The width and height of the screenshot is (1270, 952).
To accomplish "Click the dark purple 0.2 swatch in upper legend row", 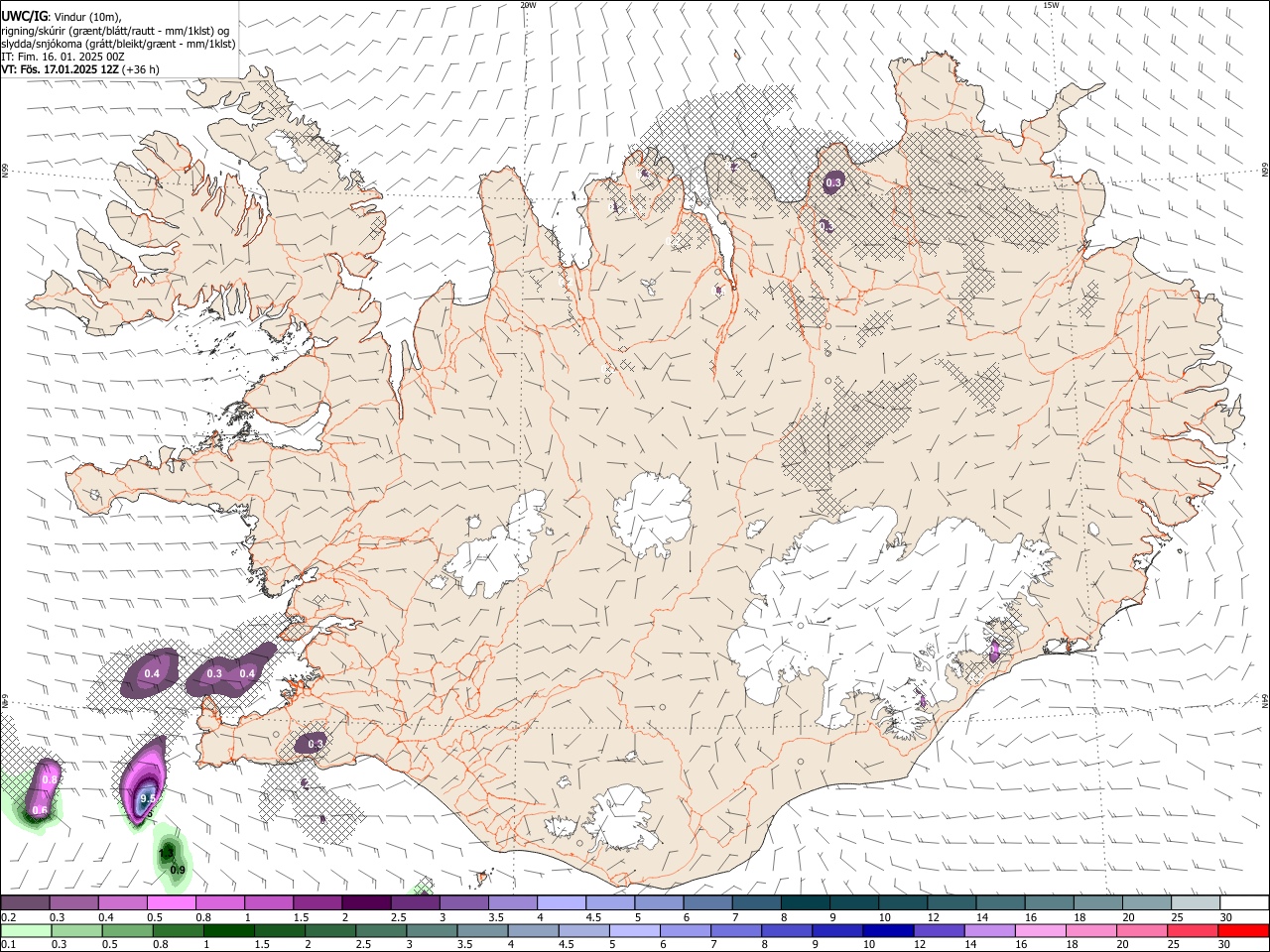I will tap(25, 902).
